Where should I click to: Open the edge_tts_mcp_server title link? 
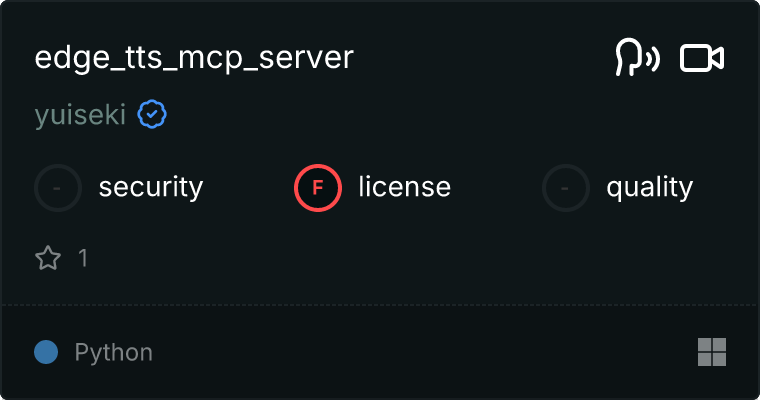[194, 58]
